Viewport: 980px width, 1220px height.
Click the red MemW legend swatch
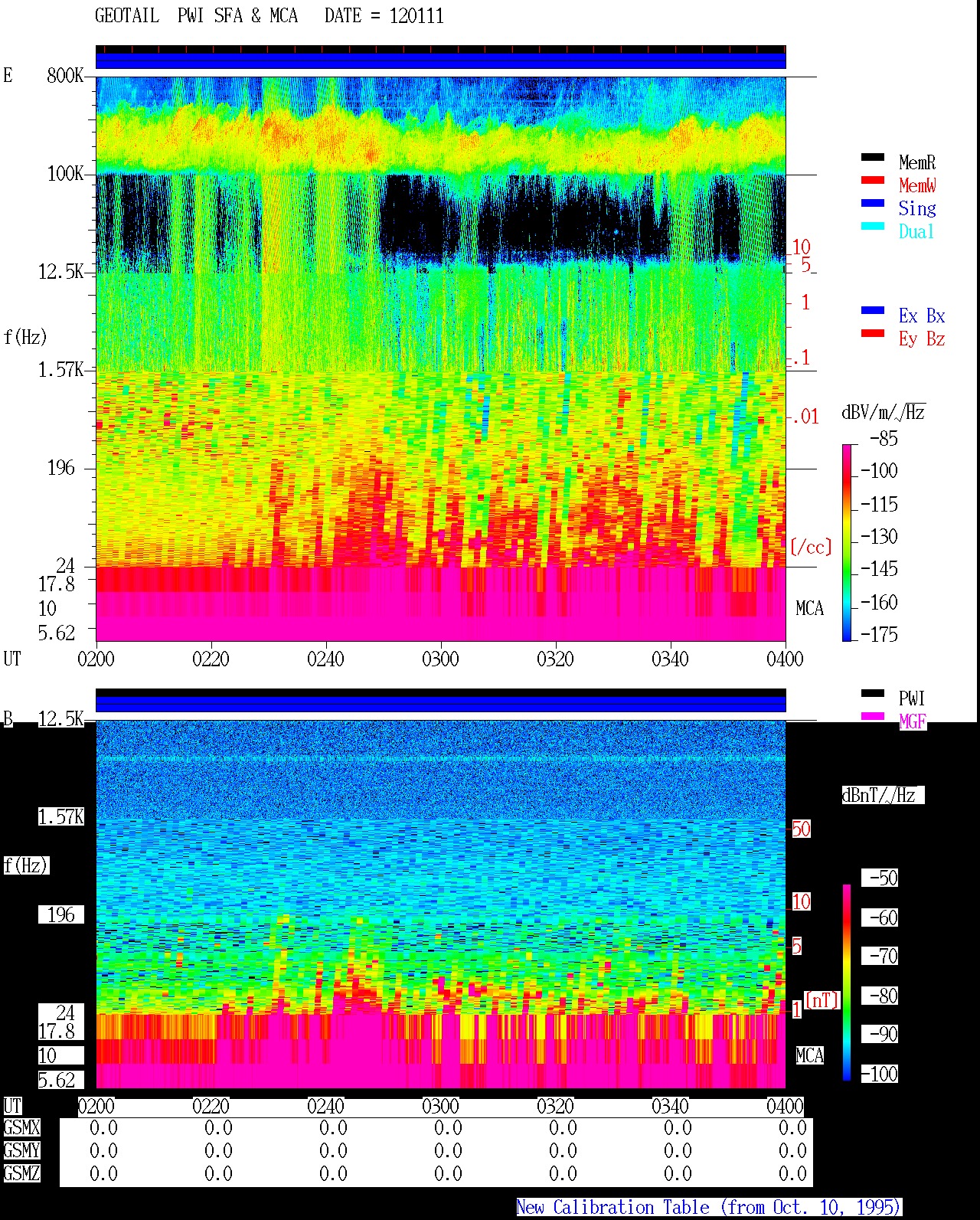(873, 180)
